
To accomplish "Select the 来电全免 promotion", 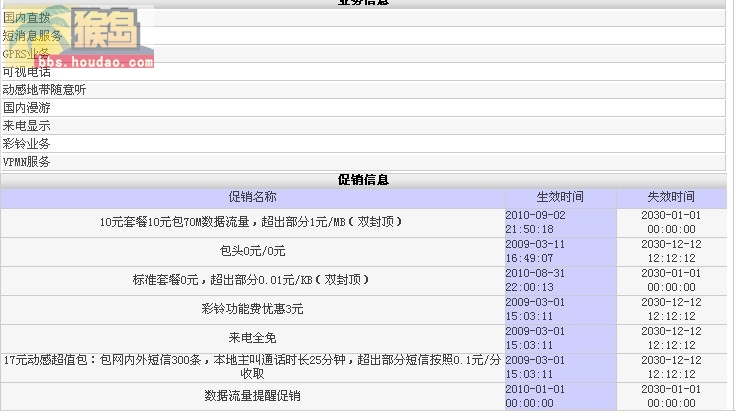I will 253,338.
